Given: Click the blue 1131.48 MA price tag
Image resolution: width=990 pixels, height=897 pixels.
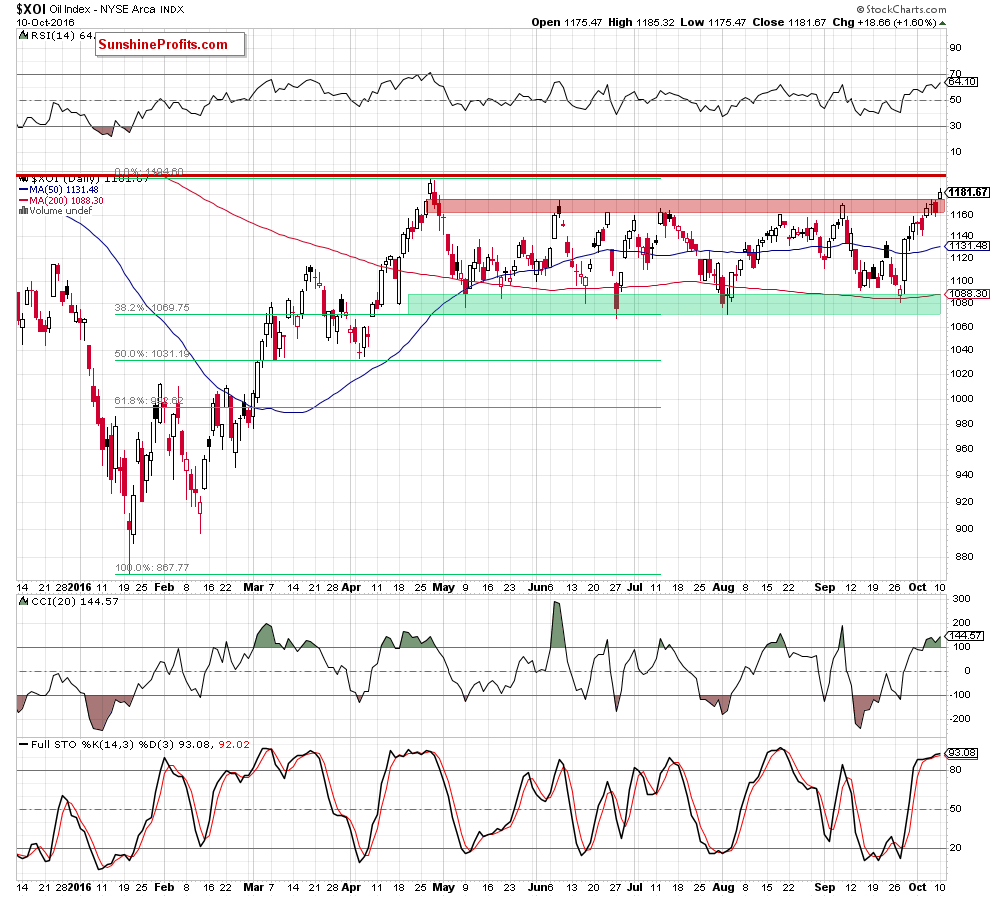Looking at the screenshot, I should 967,246.
